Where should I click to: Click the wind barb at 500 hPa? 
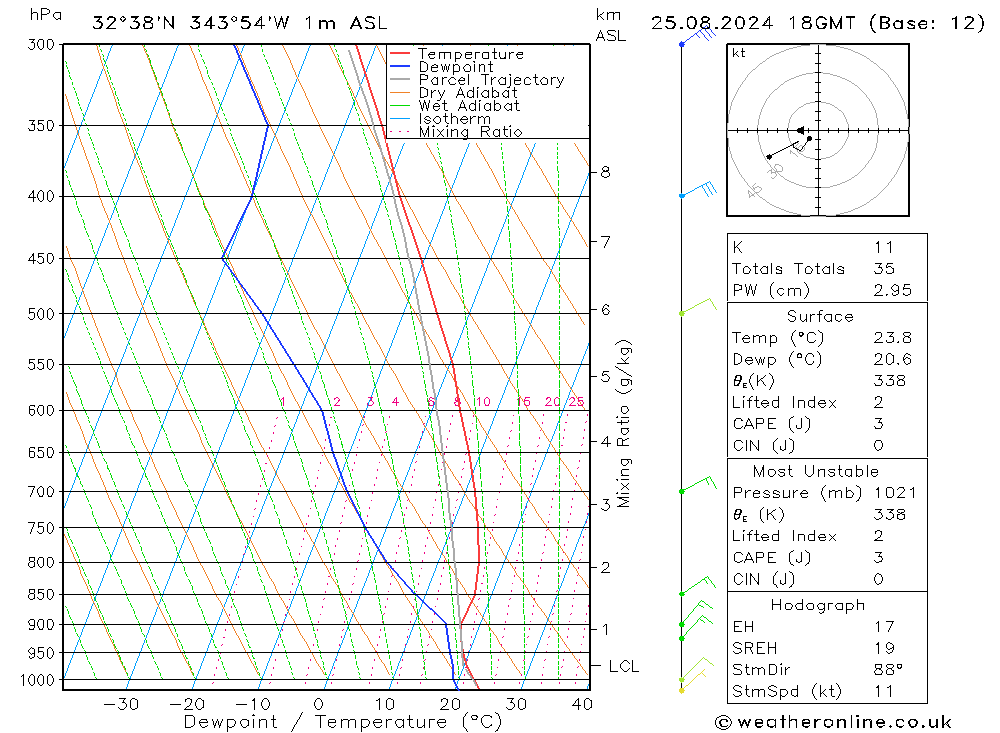coord(698,306)
